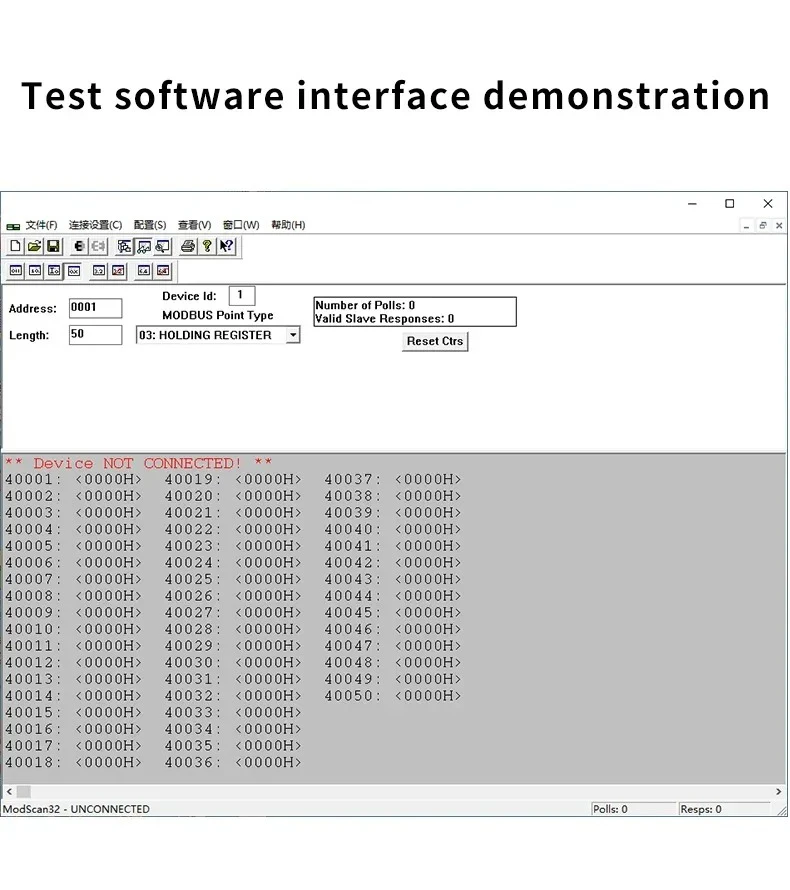
Task: Select register 40027 row
Action: 233,613
